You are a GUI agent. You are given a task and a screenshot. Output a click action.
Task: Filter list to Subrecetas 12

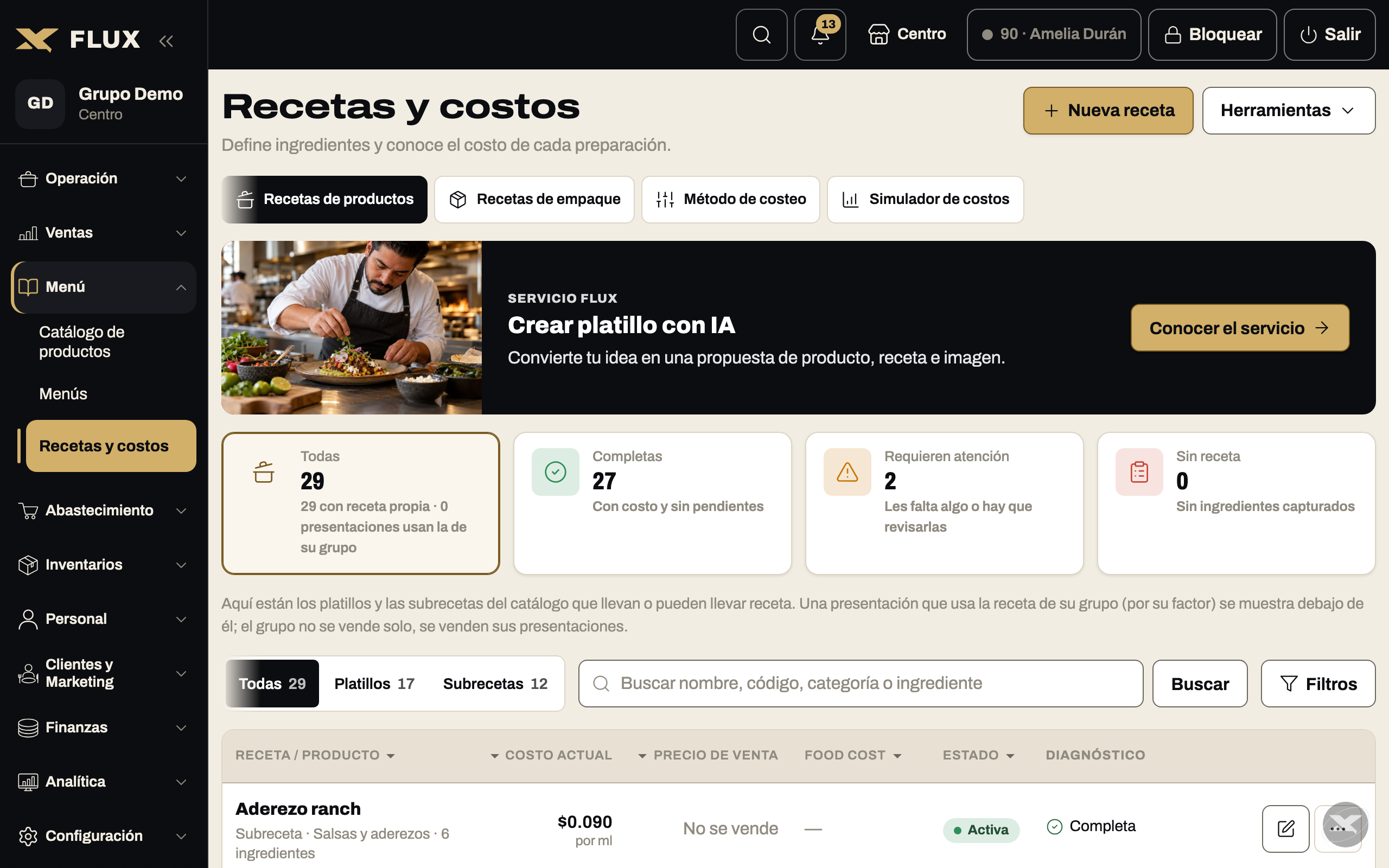point(495,684)
